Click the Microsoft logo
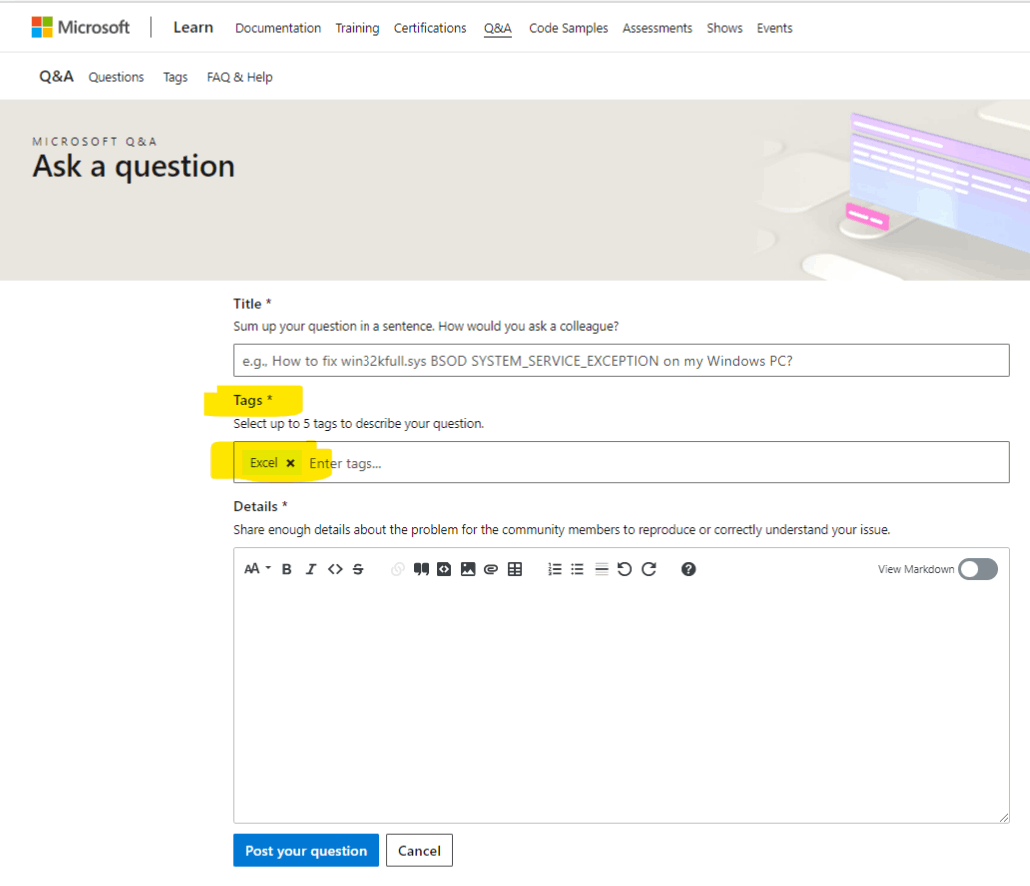Image resolution: width=1030 pixels, height=886 pixels. tap(80, 27)
